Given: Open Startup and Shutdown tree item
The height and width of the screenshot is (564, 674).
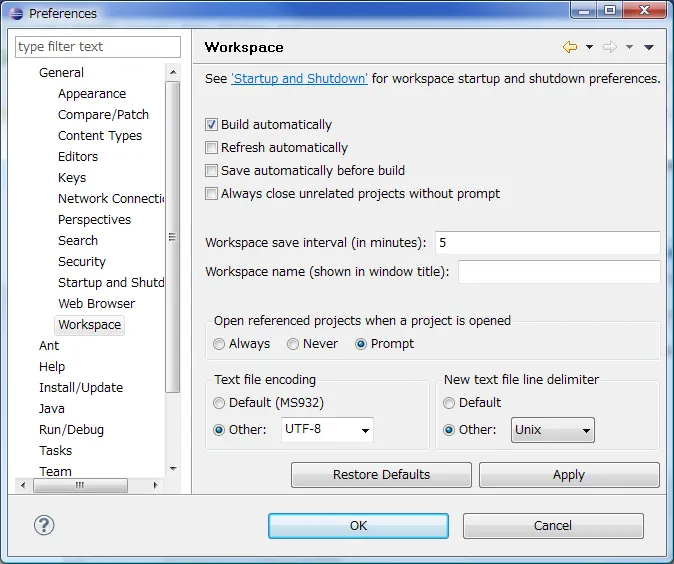Looking at the screenshot, I should [x=111, y=282].
